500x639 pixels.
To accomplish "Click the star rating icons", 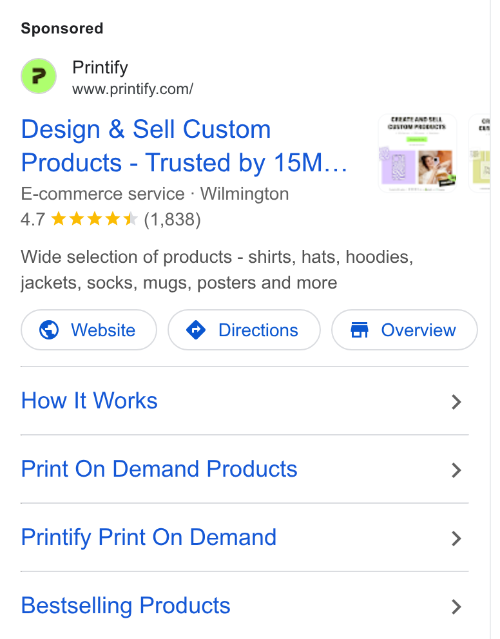I will pos(94,219).
